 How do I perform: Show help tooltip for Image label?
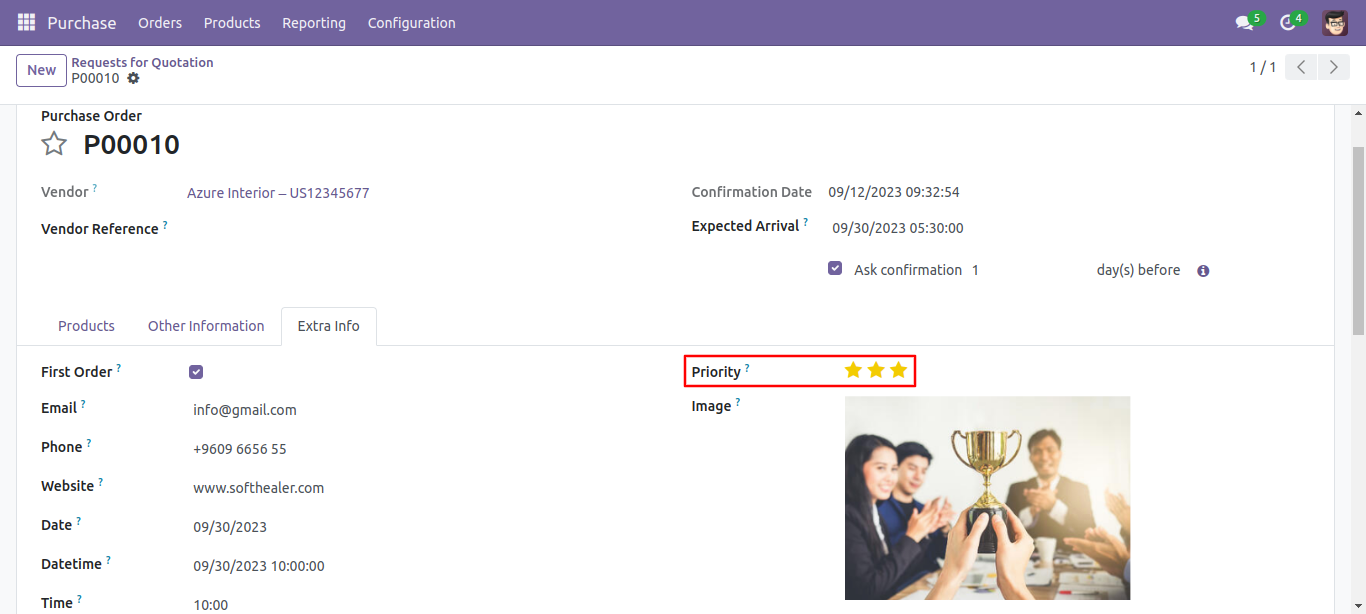pos(738,401)
